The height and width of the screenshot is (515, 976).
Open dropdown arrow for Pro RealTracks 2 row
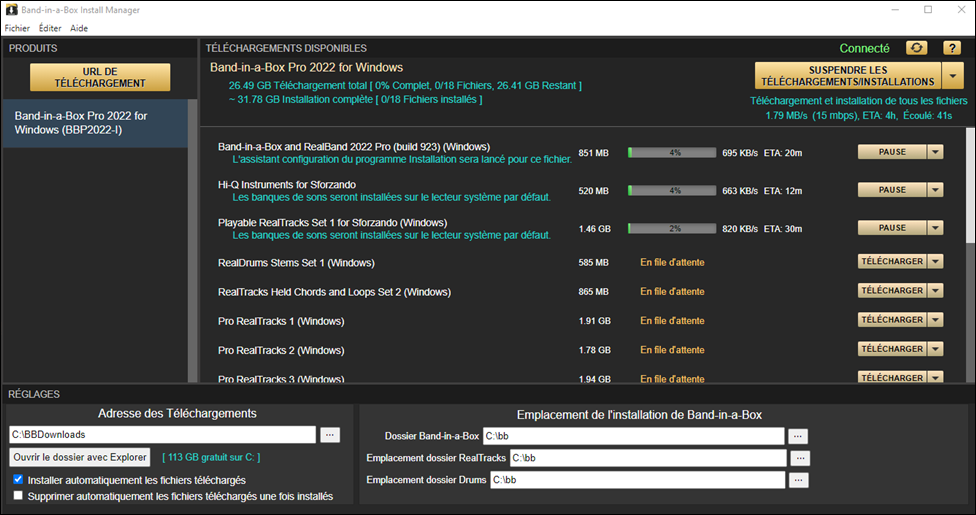click(935, 349)
